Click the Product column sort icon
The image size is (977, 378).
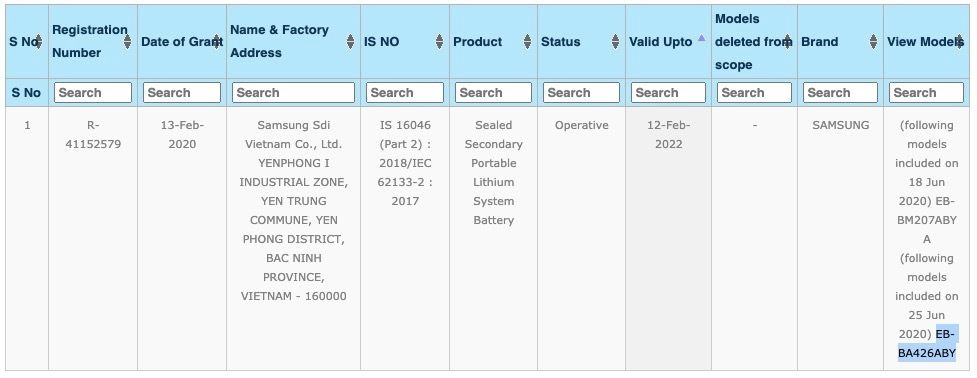click(528, 42)
